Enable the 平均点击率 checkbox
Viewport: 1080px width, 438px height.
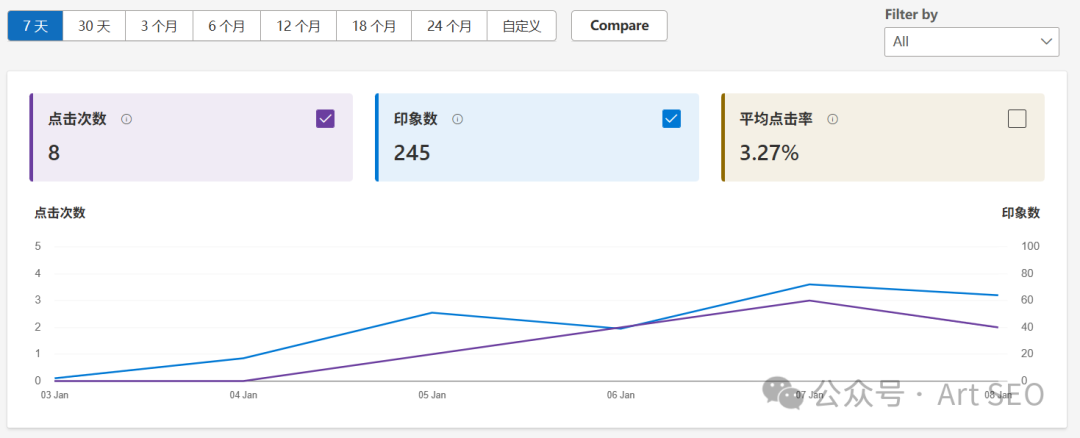click(x=1017, y=119)
